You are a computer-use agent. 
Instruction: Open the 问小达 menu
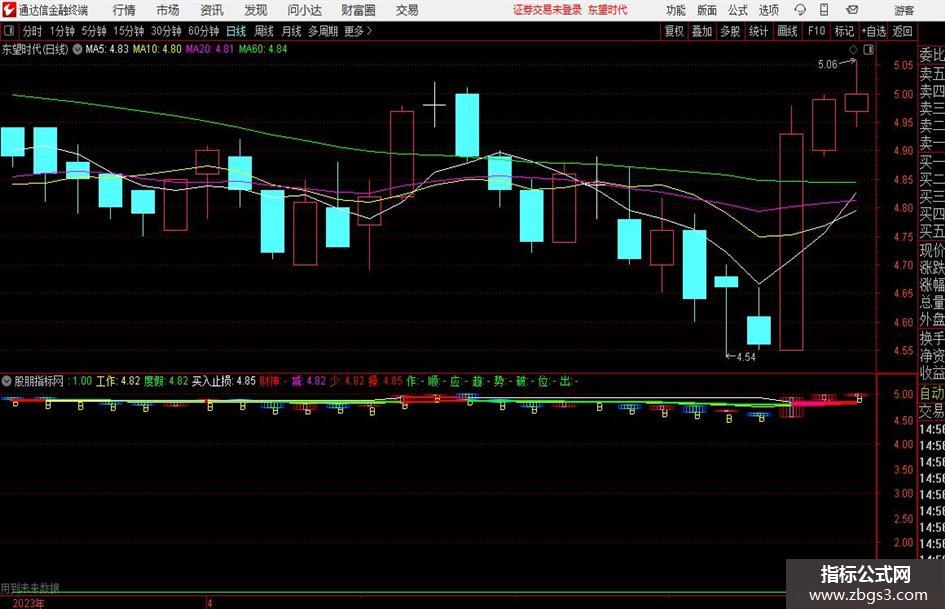click(304, 10)
